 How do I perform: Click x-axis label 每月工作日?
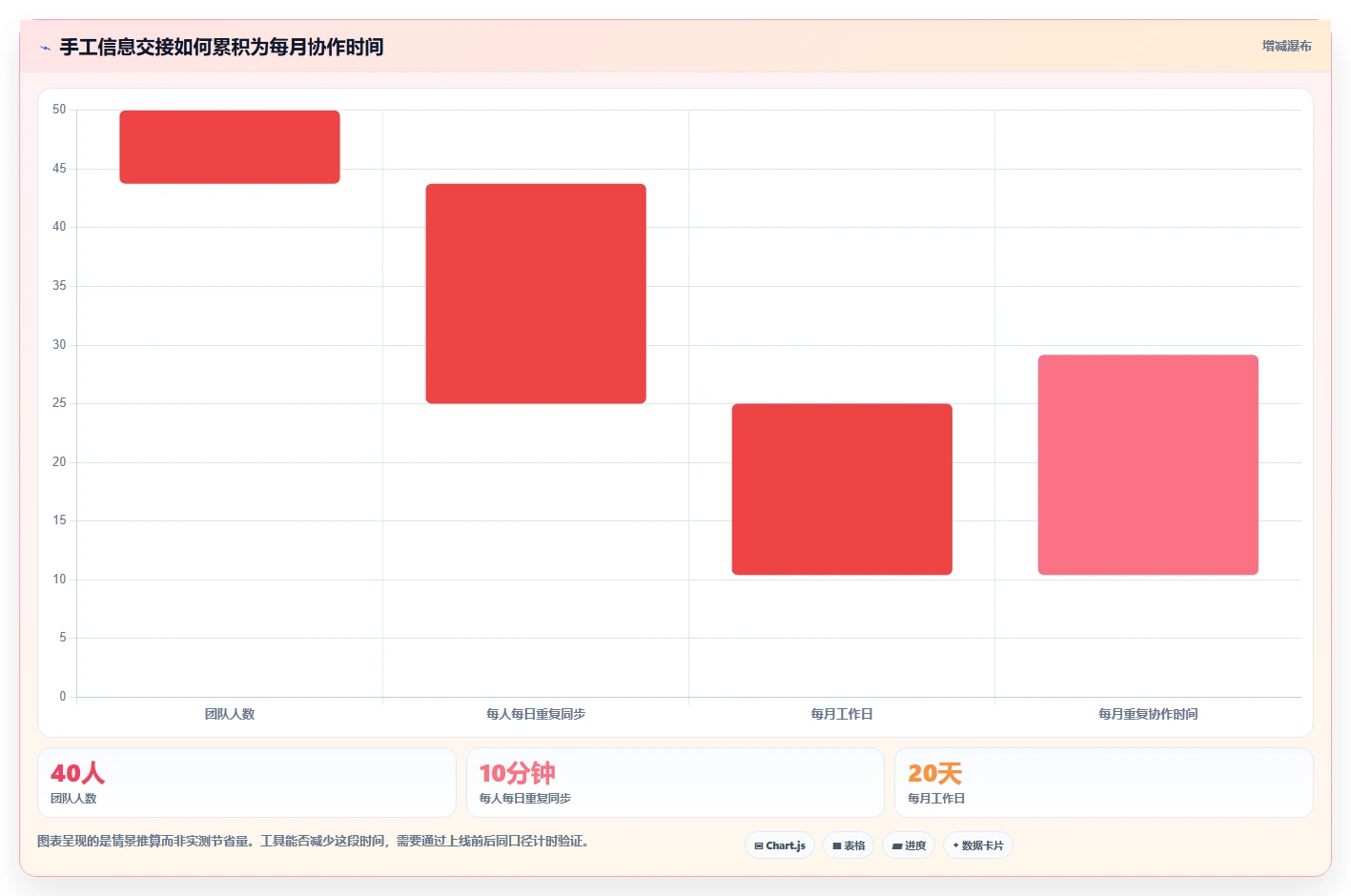pyautogui.click(x=842, y=714)
